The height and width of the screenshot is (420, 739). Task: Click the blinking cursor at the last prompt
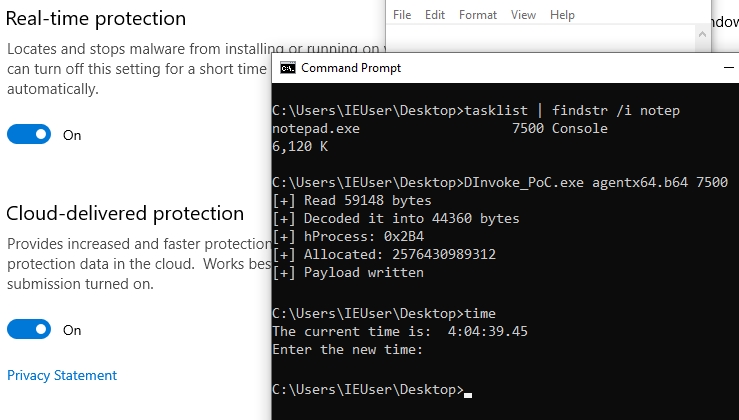pyautogui.click(x=468, y=394)
